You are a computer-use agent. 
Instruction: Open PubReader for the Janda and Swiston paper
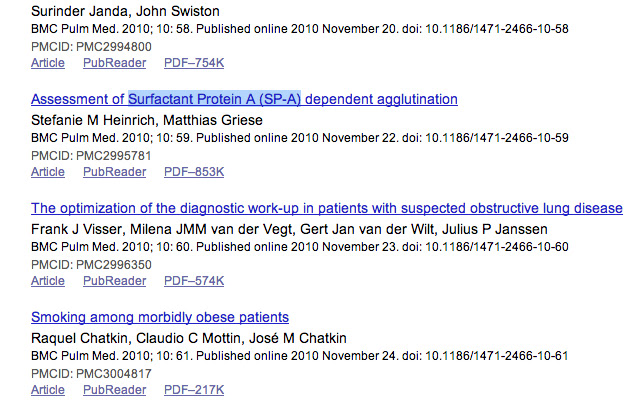pyautogui.click(x=115, y=63)
